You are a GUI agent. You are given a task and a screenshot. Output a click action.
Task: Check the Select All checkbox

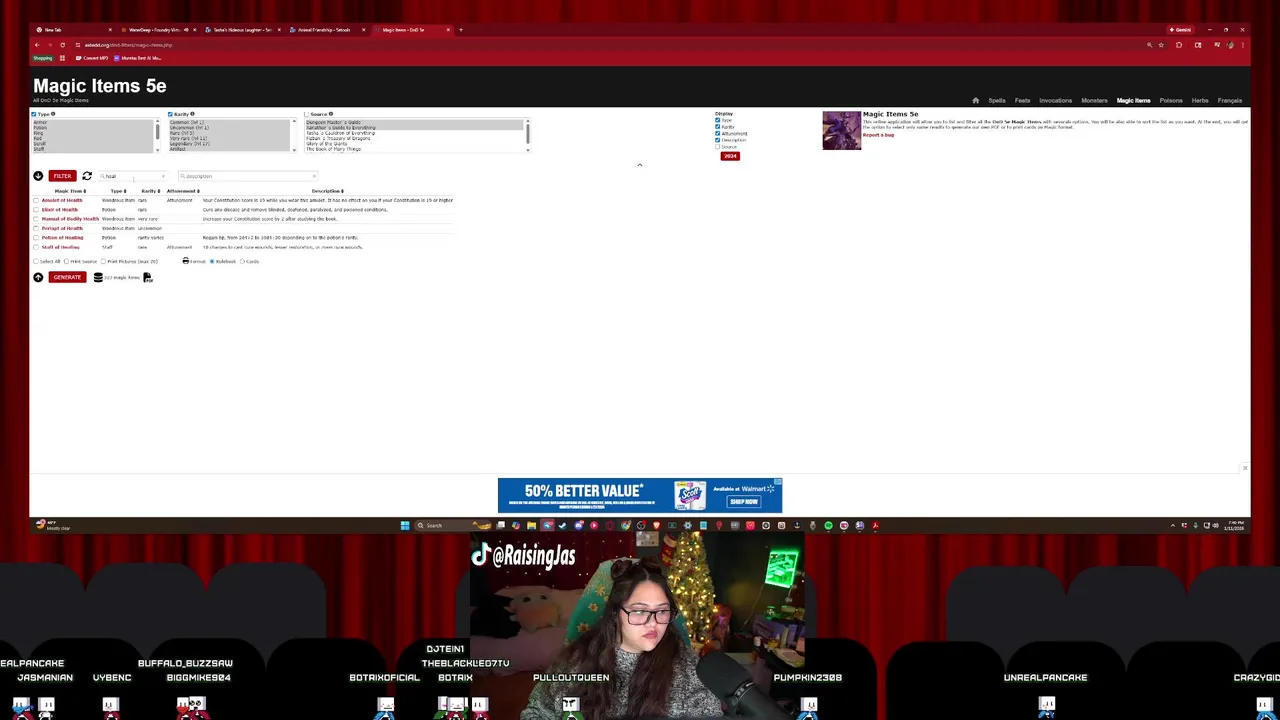click(36, 261)
